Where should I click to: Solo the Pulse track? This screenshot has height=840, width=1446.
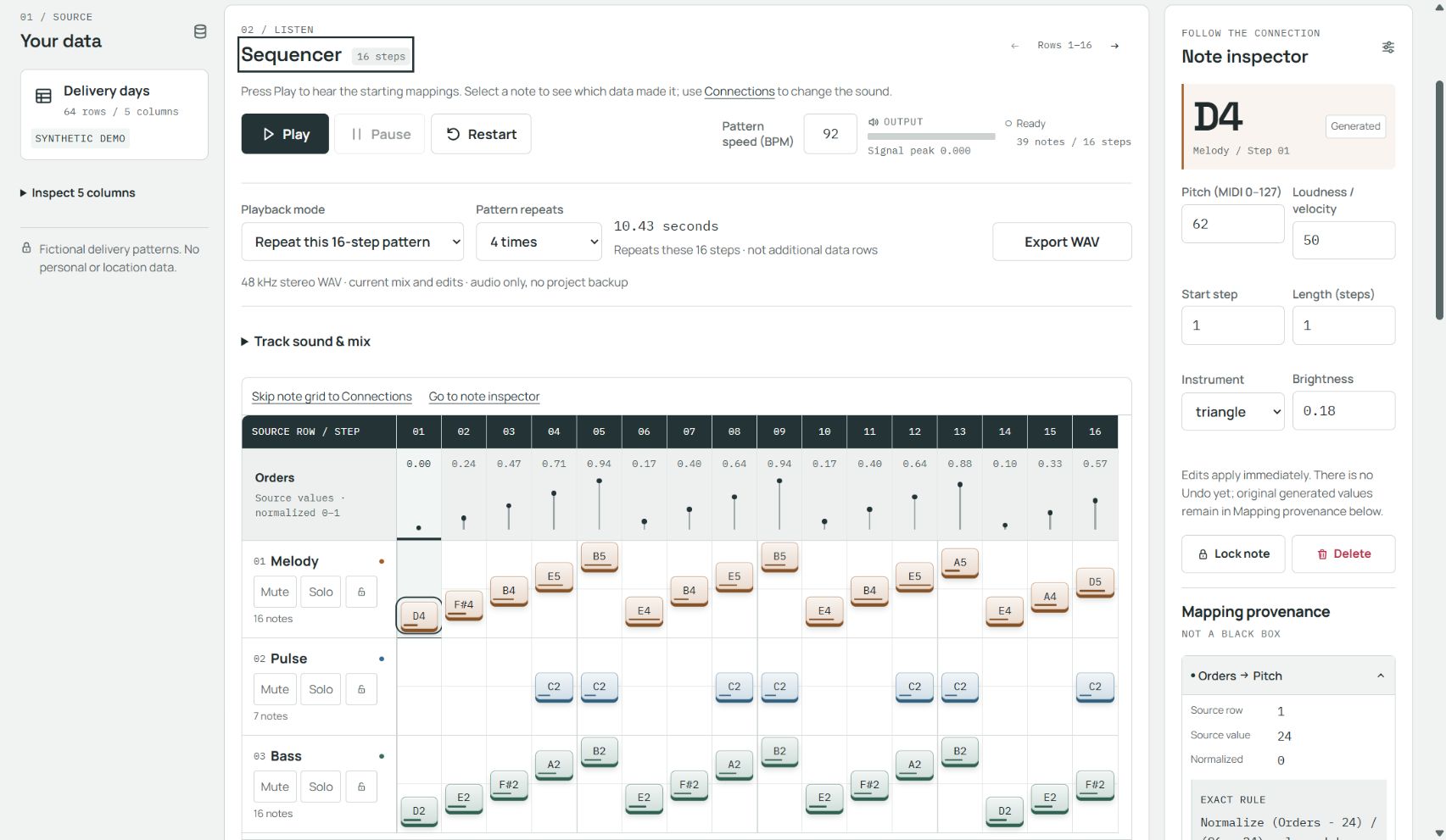pyautogui.click(x=321, y=689)
